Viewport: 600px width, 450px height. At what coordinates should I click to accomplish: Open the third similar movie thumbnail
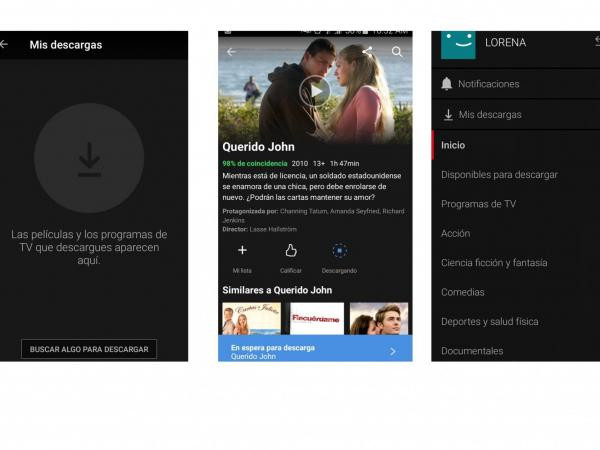[379, 319]
